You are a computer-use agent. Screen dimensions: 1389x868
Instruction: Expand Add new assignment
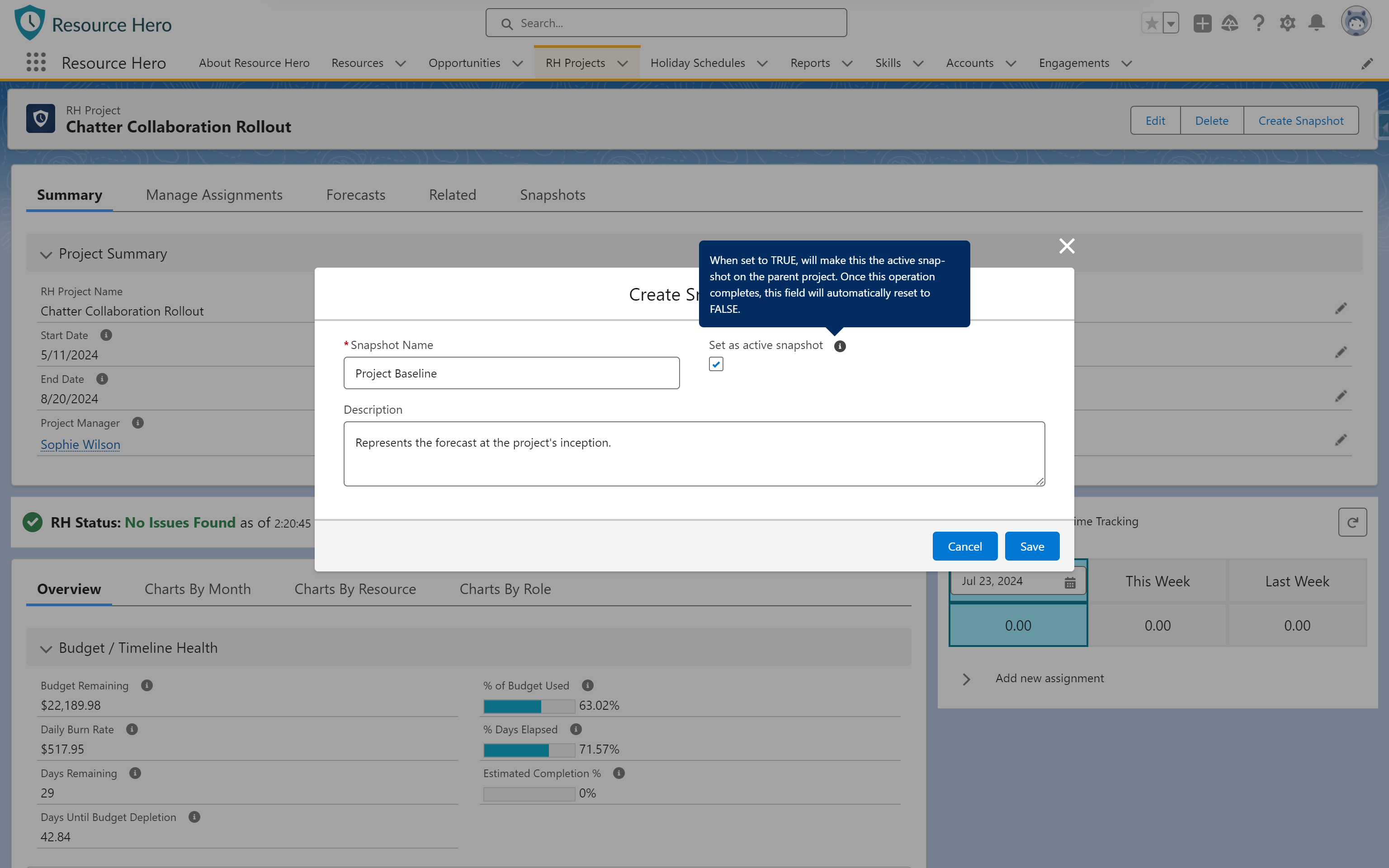(967, 679)
